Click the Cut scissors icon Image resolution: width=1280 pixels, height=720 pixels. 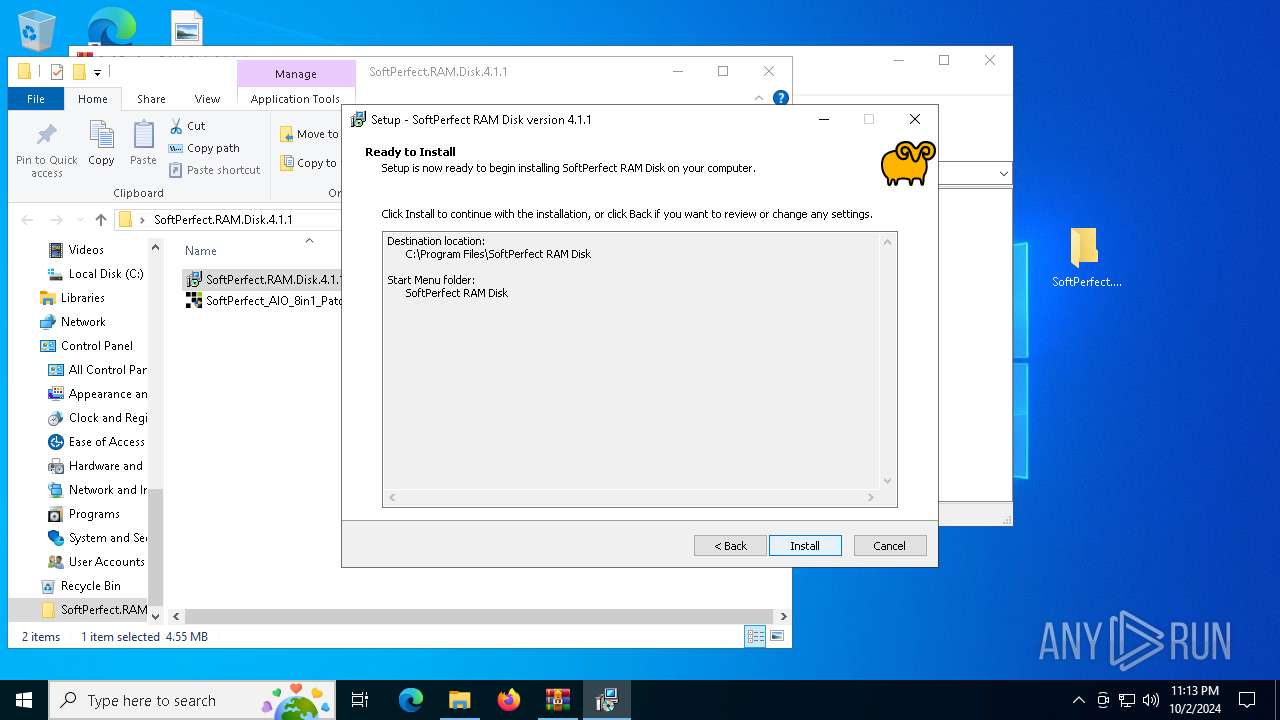click(x=176, y=126)
